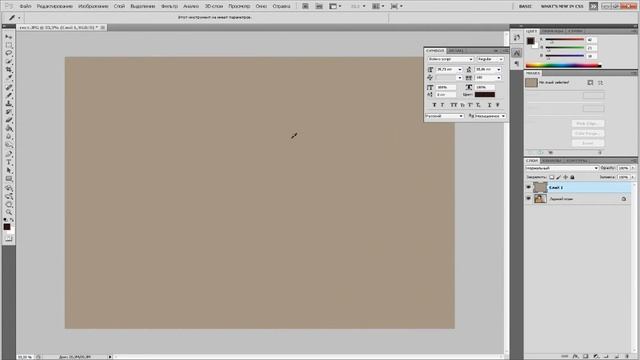The height and width of the screenshot is (360, 640).
Task: Select the Zoom tool in toolbox
Action: [9, 212]
